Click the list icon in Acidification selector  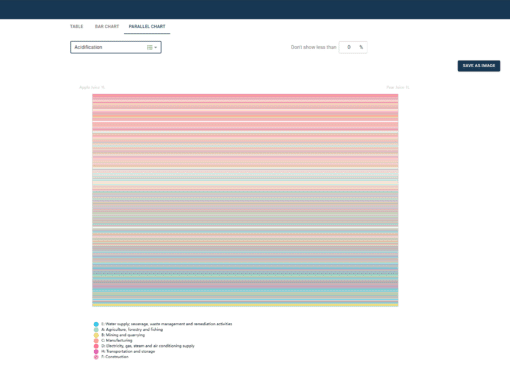click(x=150, y=47)
